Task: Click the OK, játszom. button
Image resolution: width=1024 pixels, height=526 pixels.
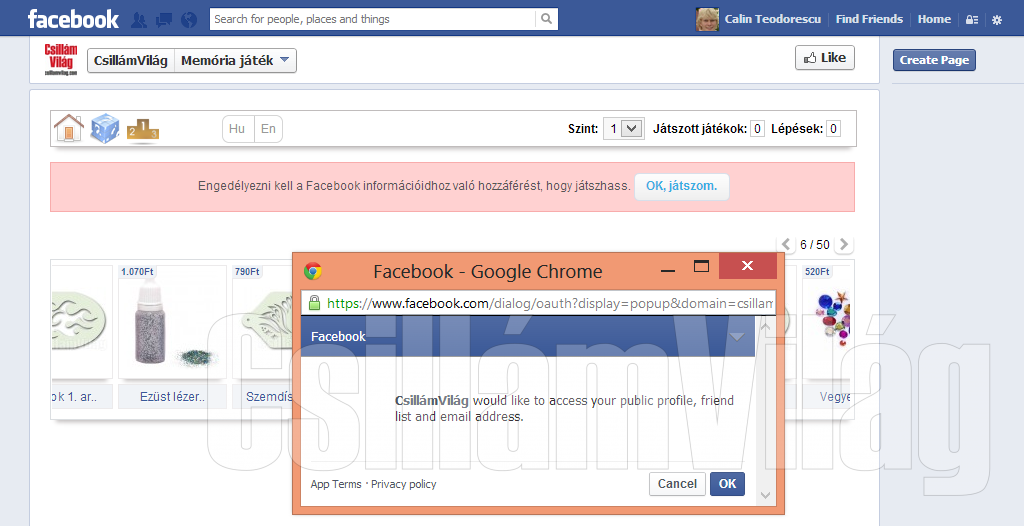Action: pos(681,186)
